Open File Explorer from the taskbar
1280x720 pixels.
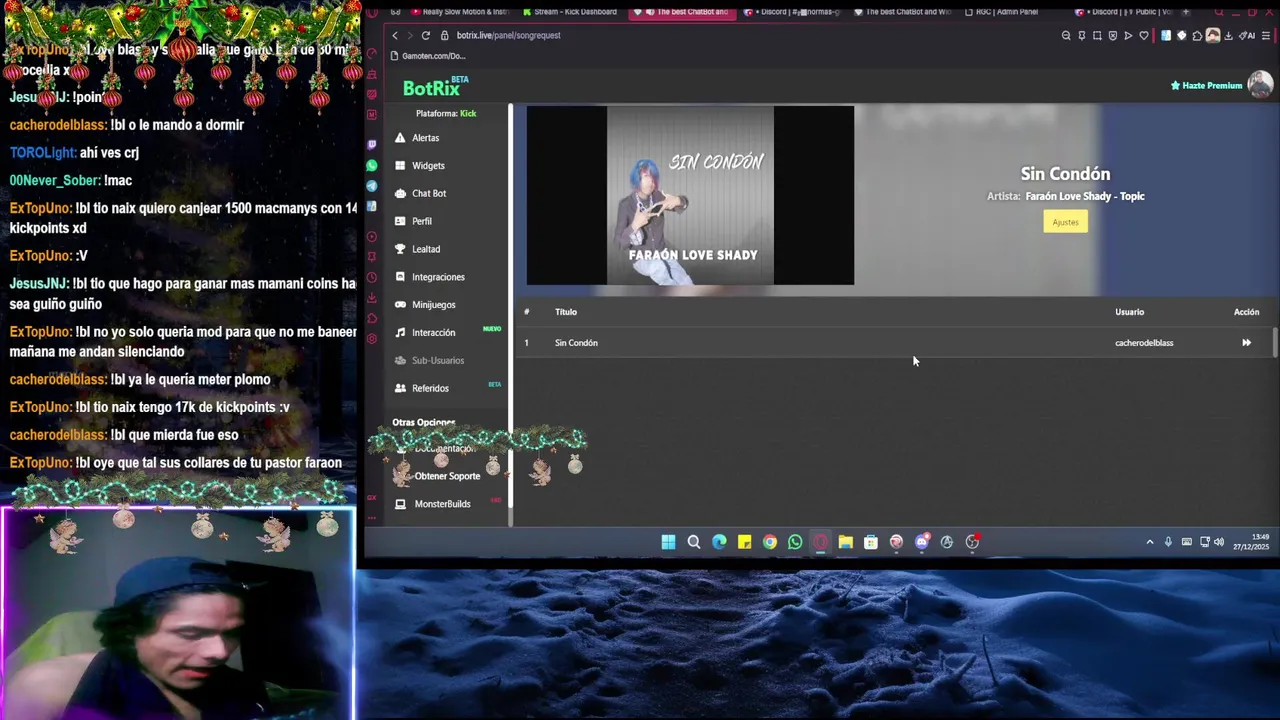pyautogui.click(x=846, y=542)
